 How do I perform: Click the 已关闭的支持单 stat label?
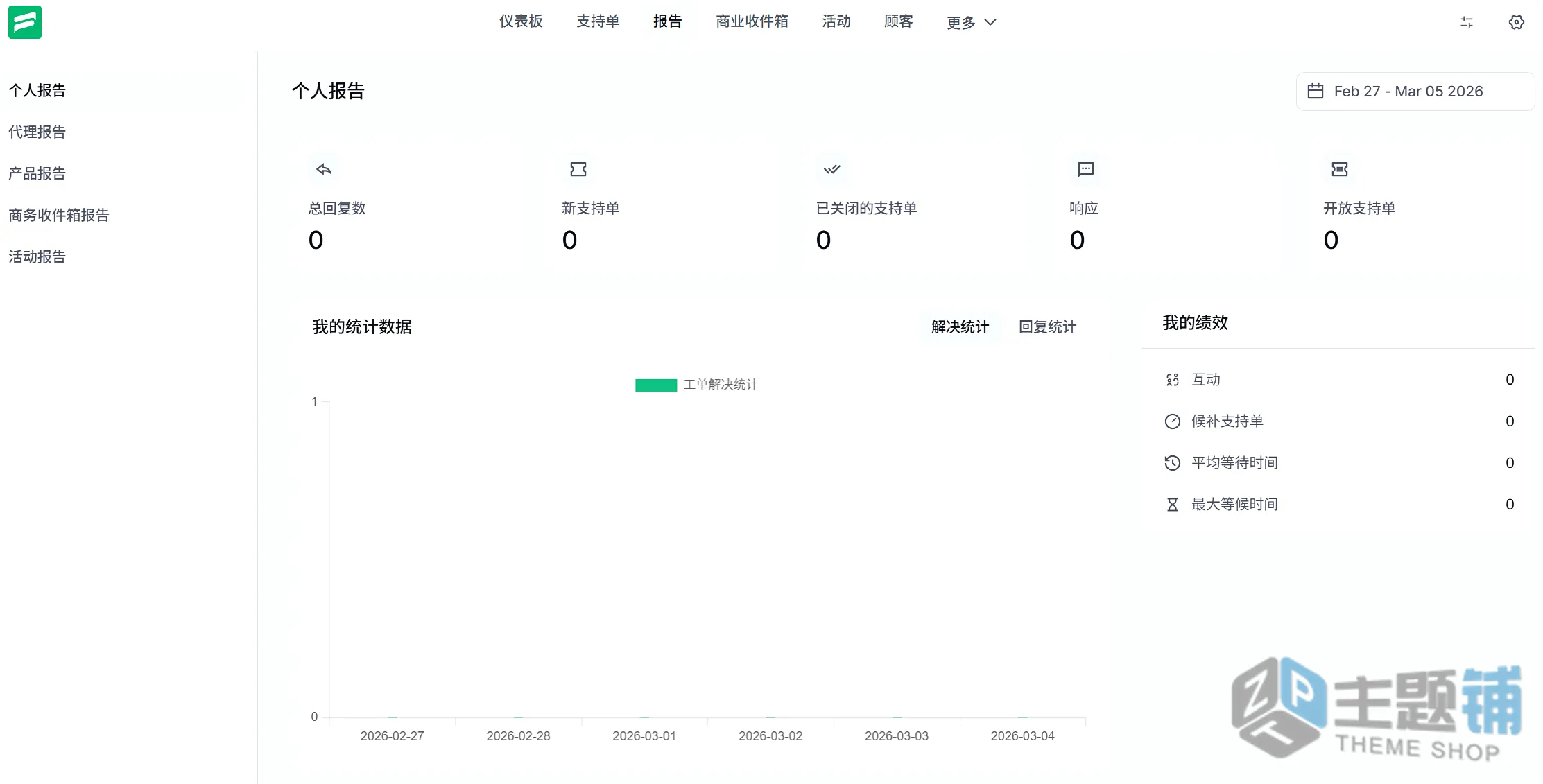tap(866, 208)
